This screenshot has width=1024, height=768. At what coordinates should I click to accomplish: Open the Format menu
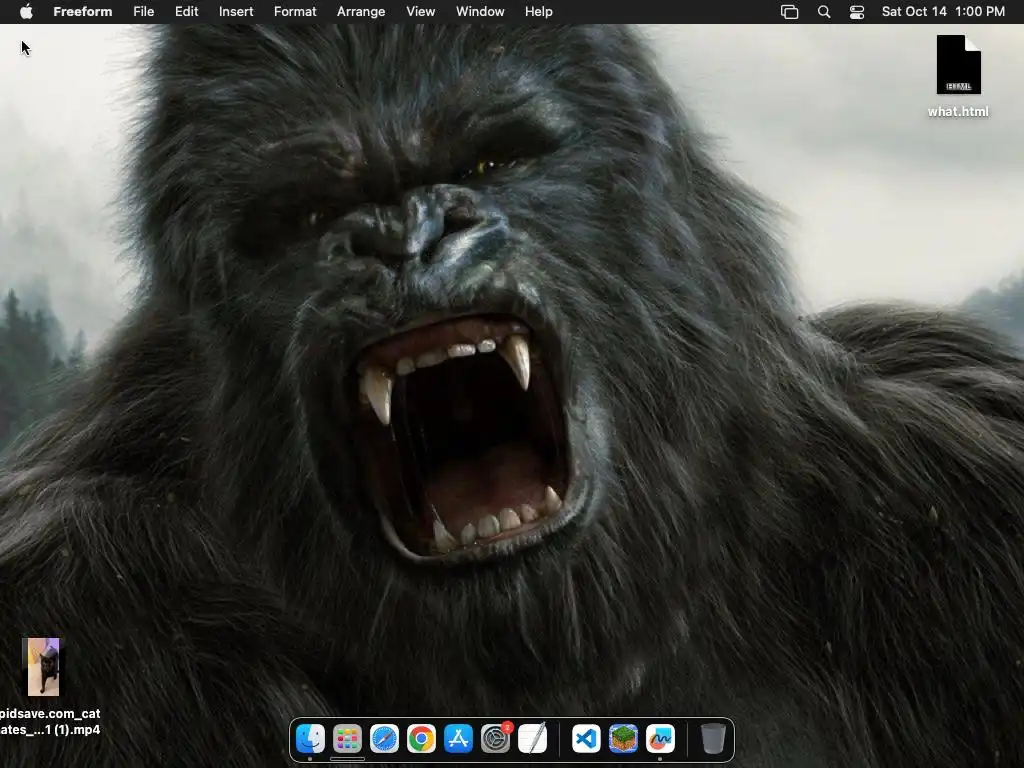(295, 12)
